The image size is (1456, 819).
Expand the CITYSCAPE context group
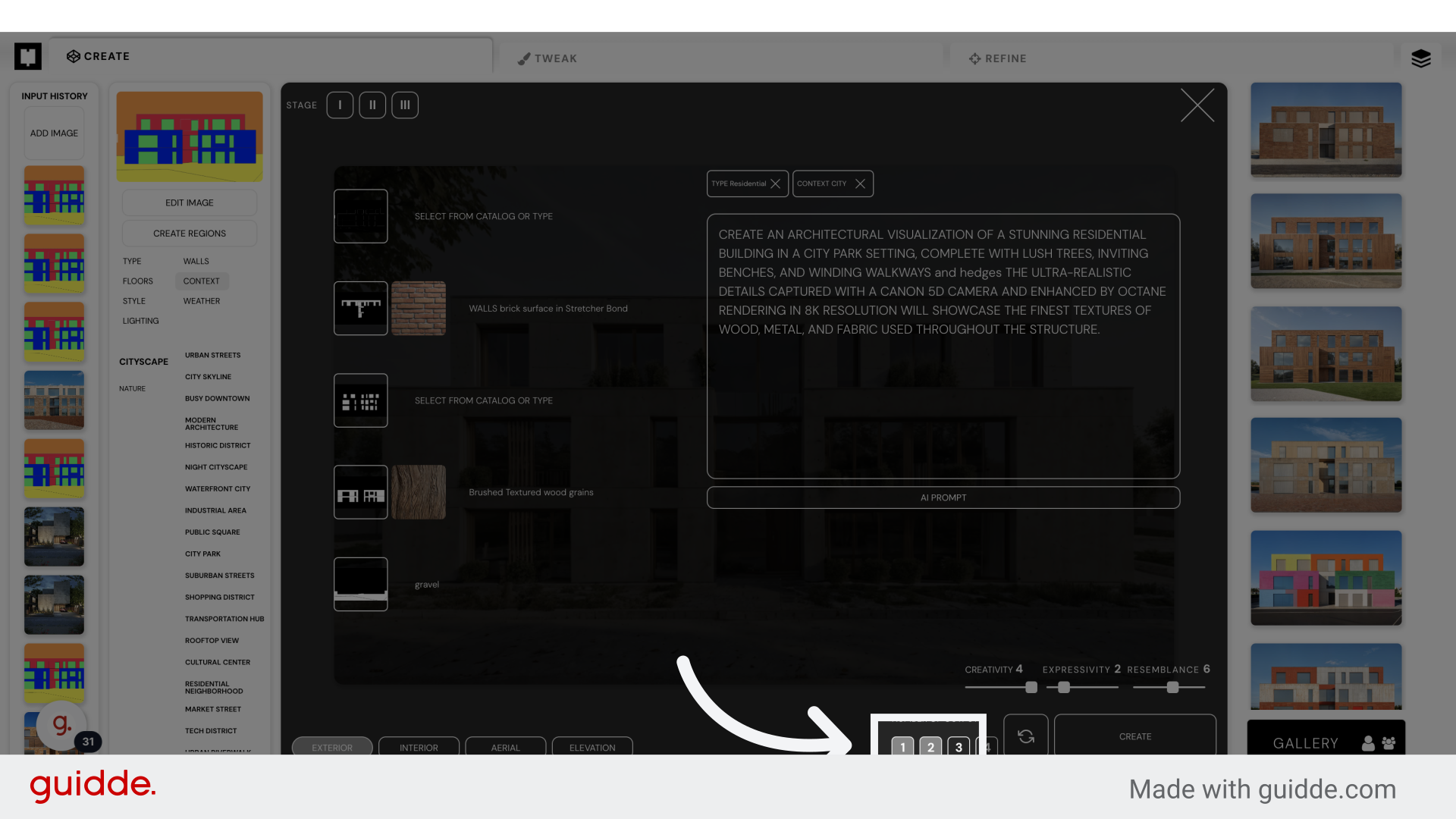(143, 362)
